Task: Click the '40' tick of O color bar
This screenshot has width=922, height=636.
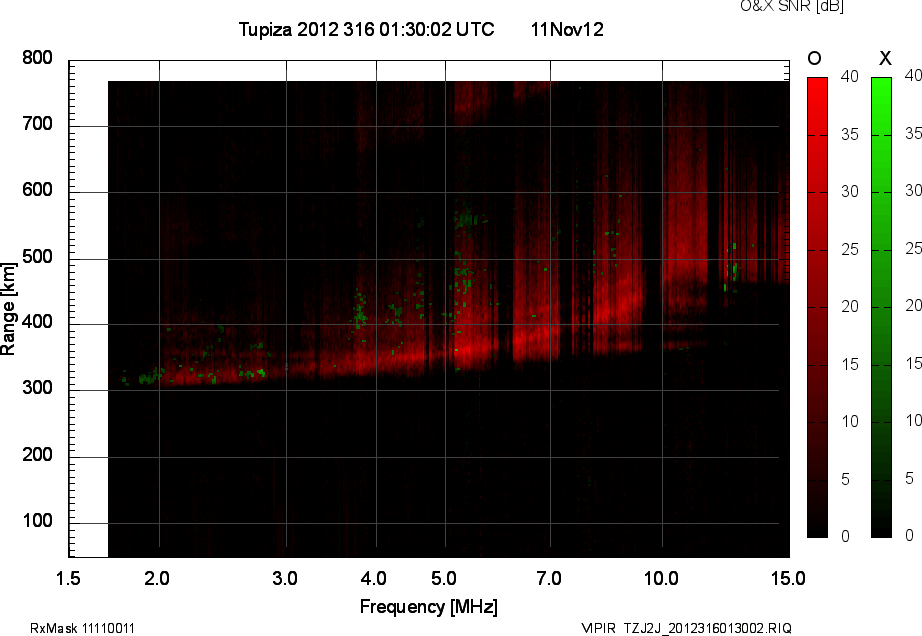Action: pyautogui.click(x=850, y=76)
